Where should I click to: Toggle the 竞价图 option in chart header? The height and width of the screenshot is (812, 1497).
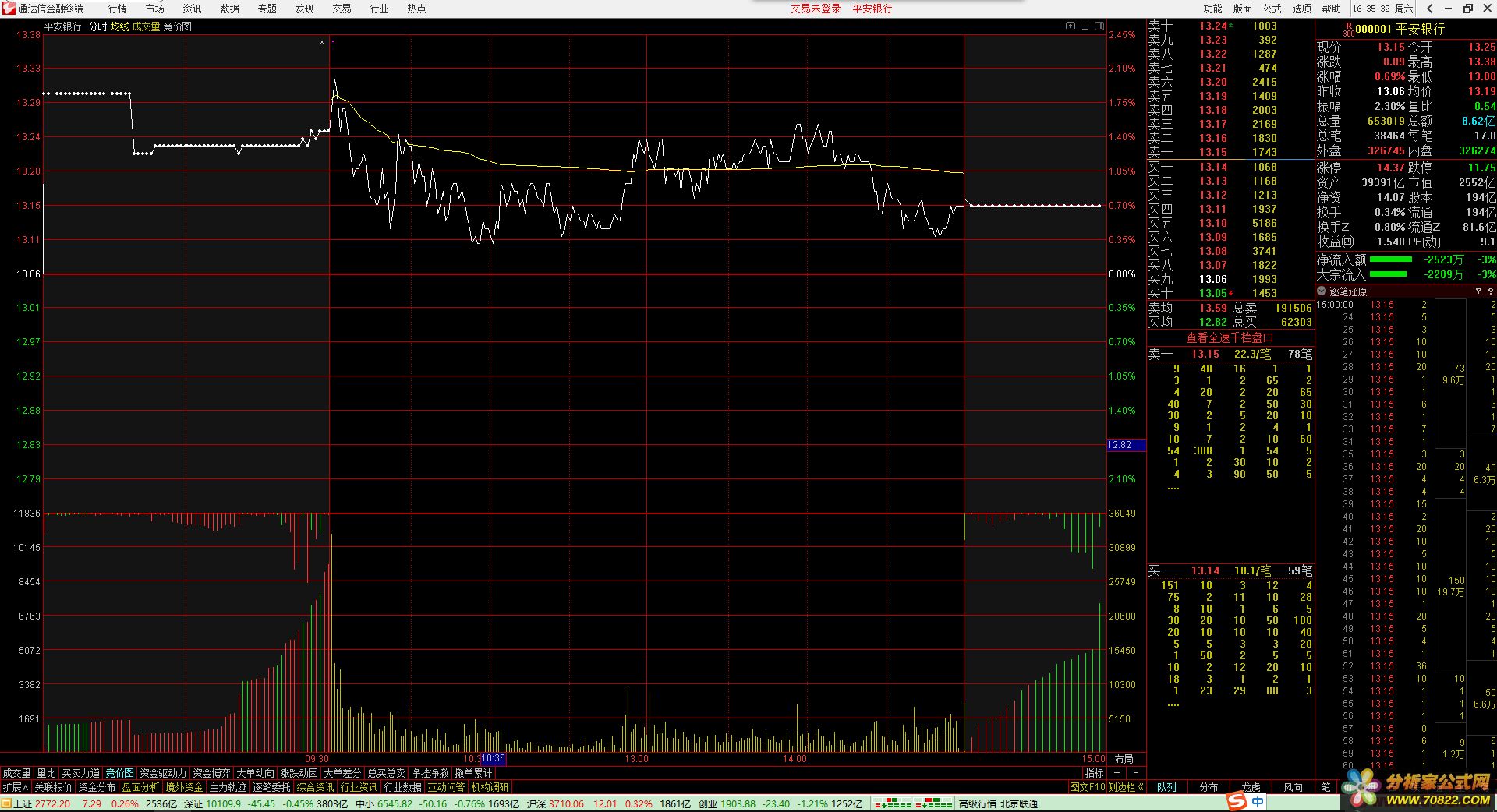click(177, 26)
